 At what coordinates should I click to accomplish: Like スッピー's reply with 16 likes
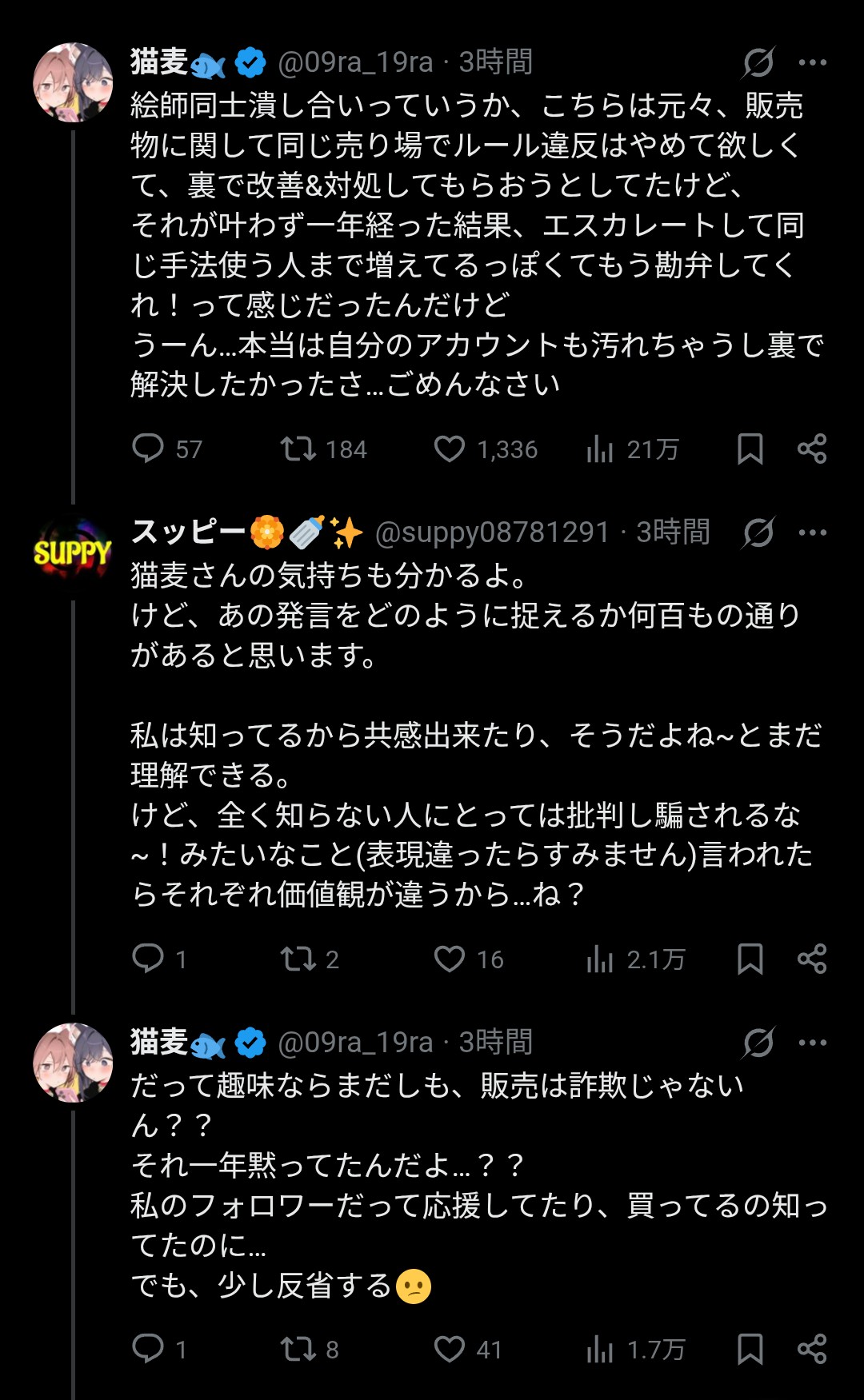pyautogui.click(x=450, y=959)
